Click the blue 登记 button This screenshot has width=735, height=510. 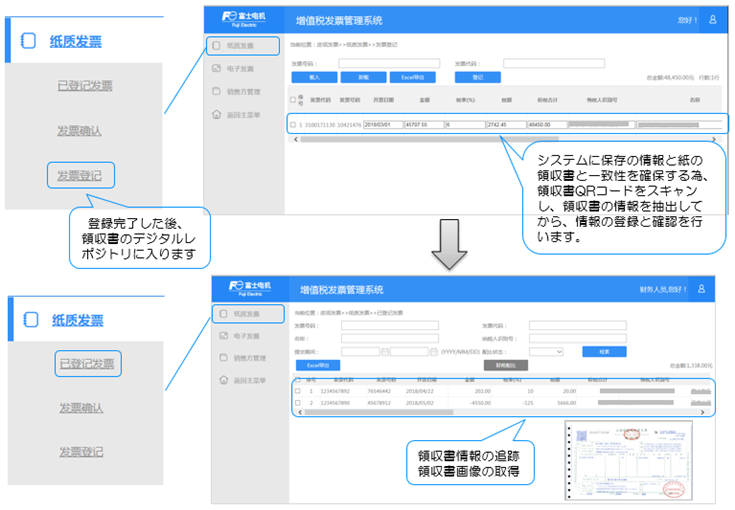477,76
